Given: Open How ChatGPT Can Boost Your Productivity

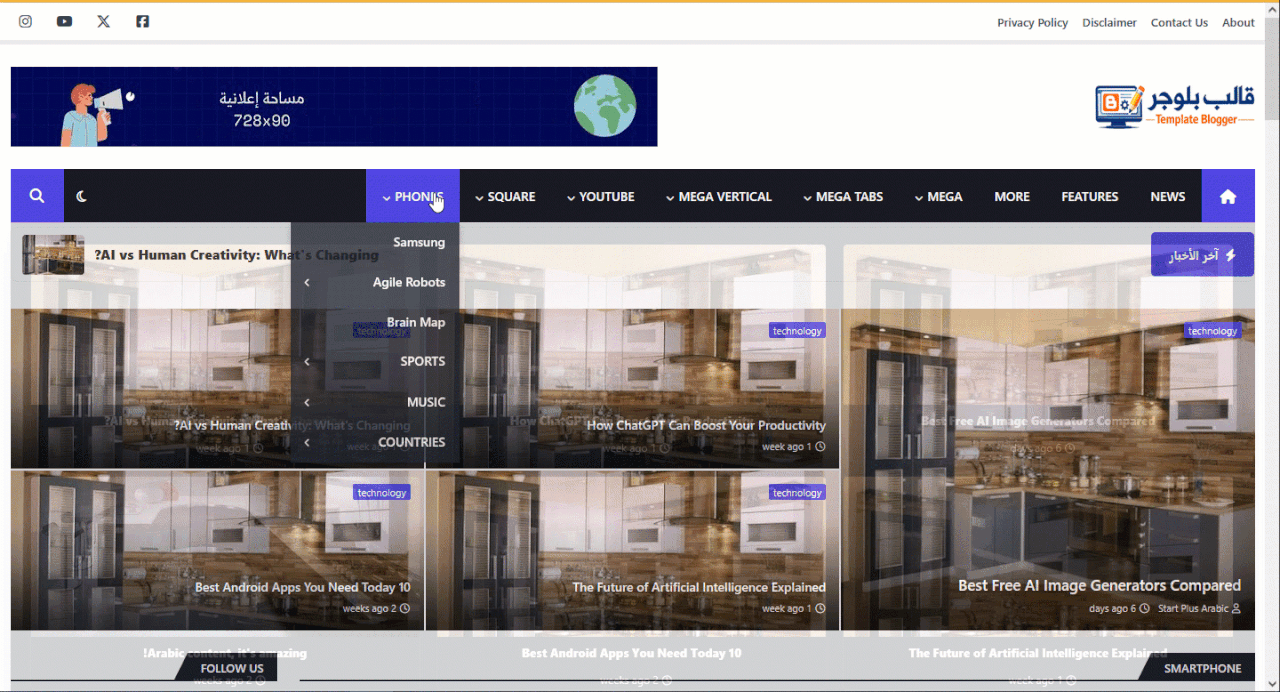Looking at the screenshot, I should coord(706,425).
